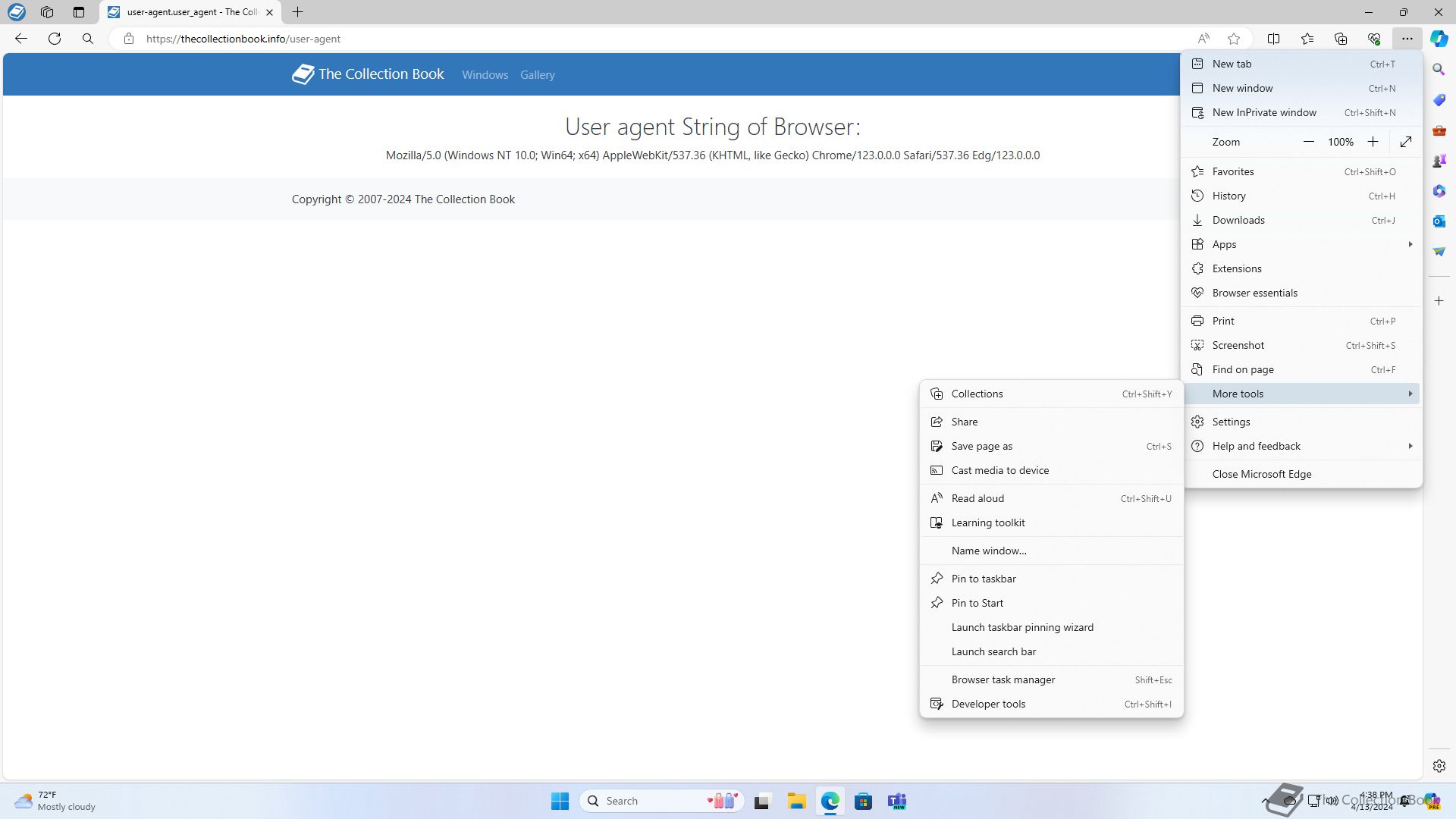Open Copilot icon in the top-right corner

click(x=1439, y=39)
